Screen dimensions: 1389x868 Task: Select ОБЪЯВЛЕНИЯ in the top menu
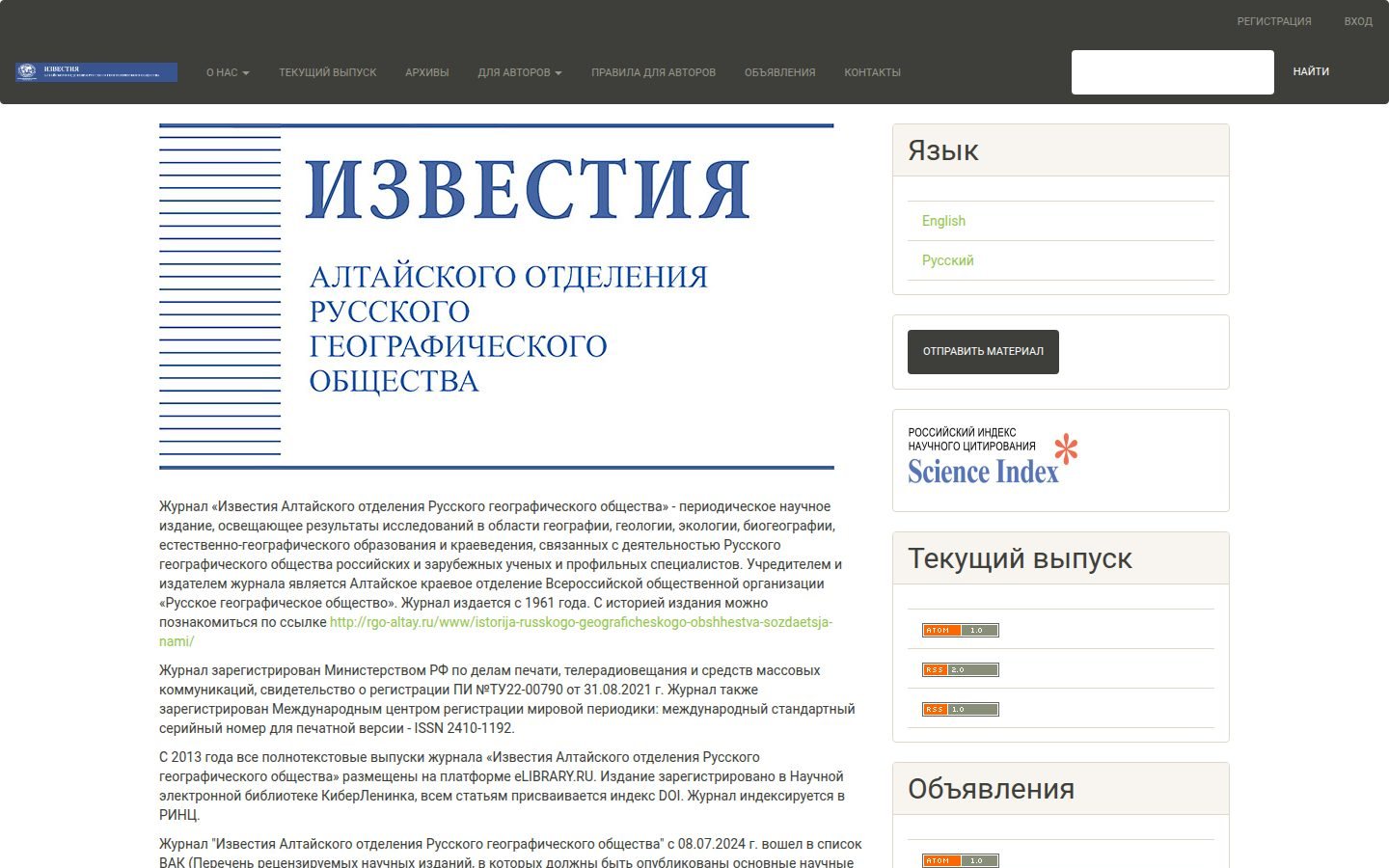coord(780,72)
